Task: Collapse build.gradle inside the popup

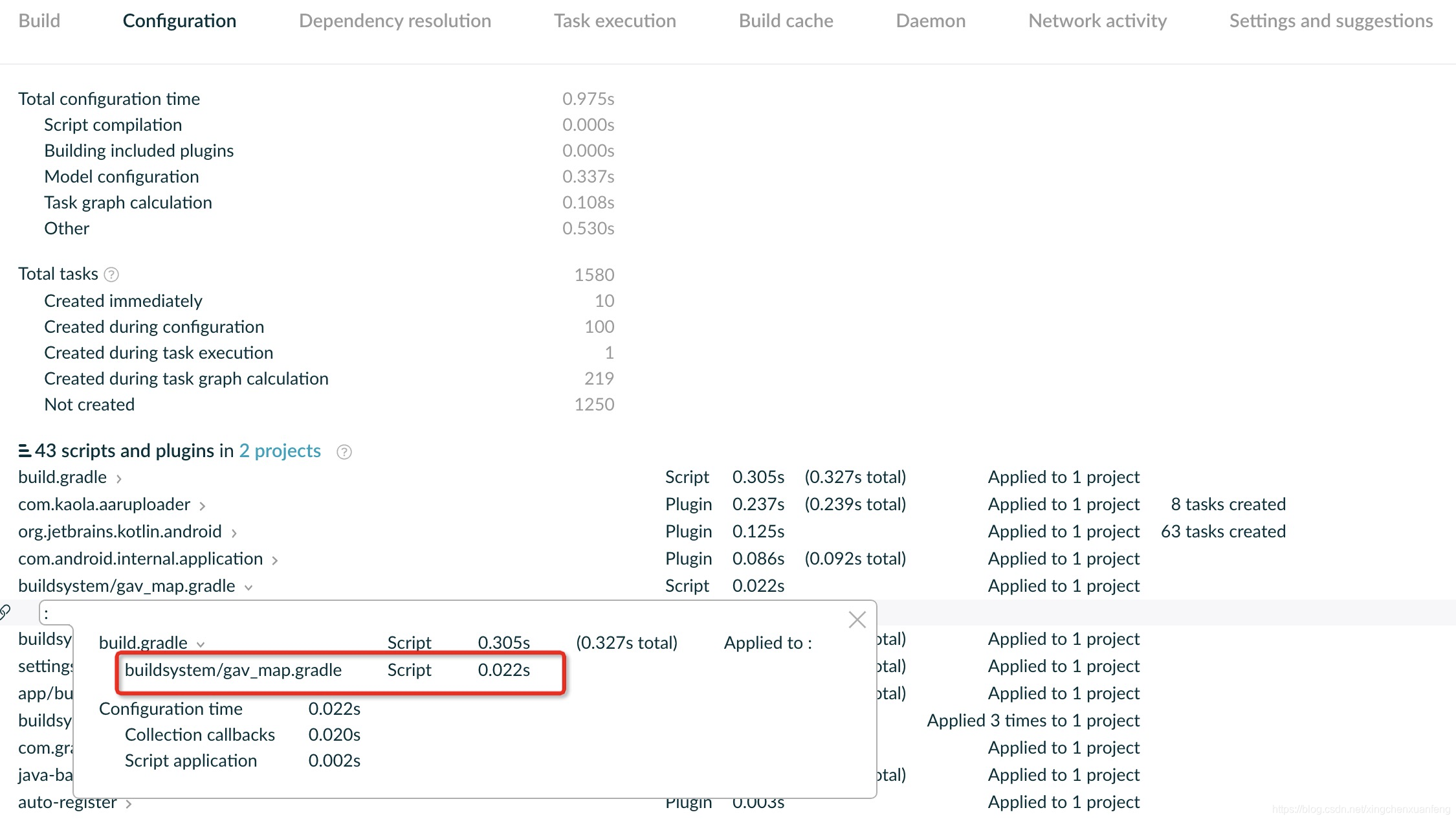Action: tap(201, 645)
